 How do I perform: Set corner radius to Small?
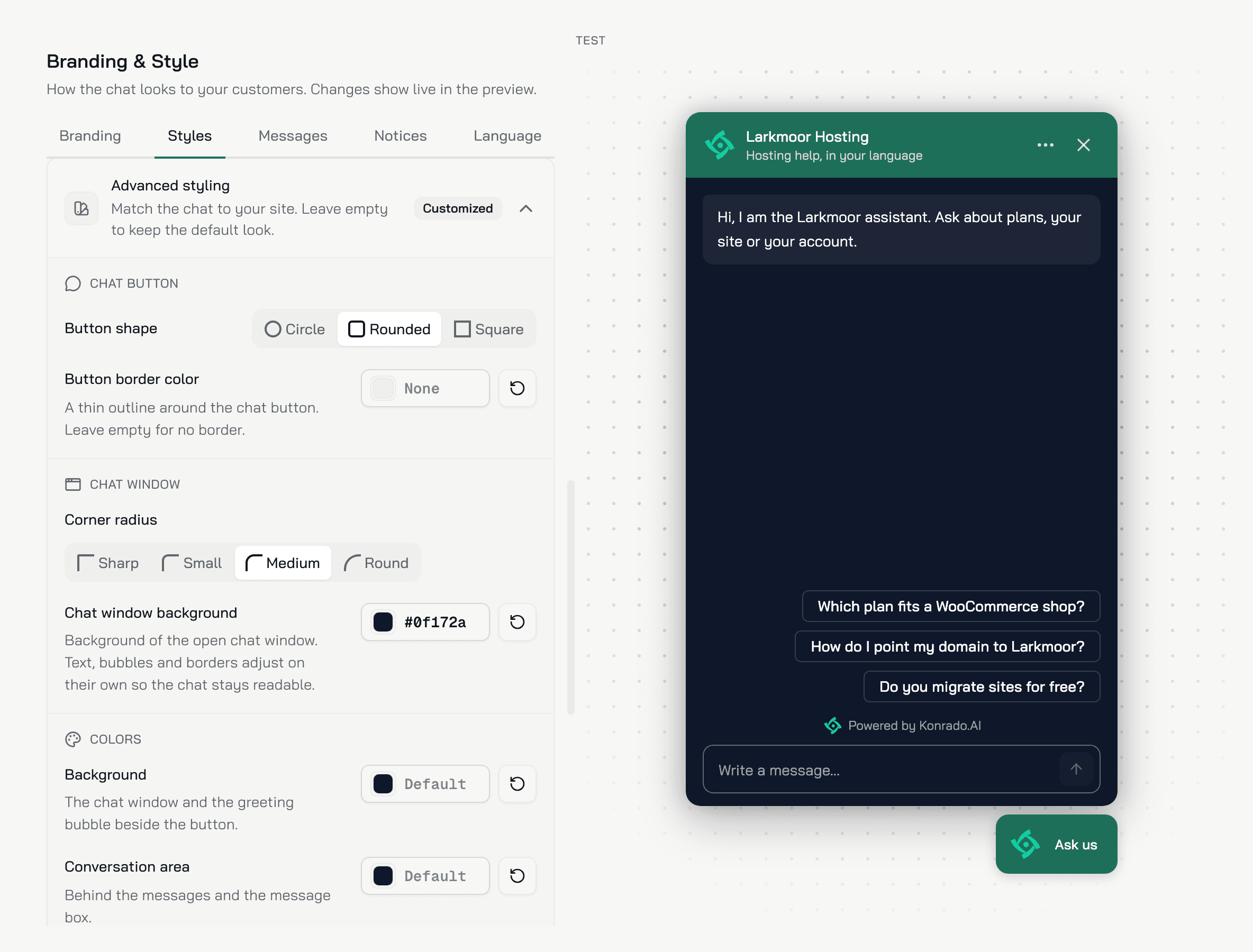pos(192,563)
